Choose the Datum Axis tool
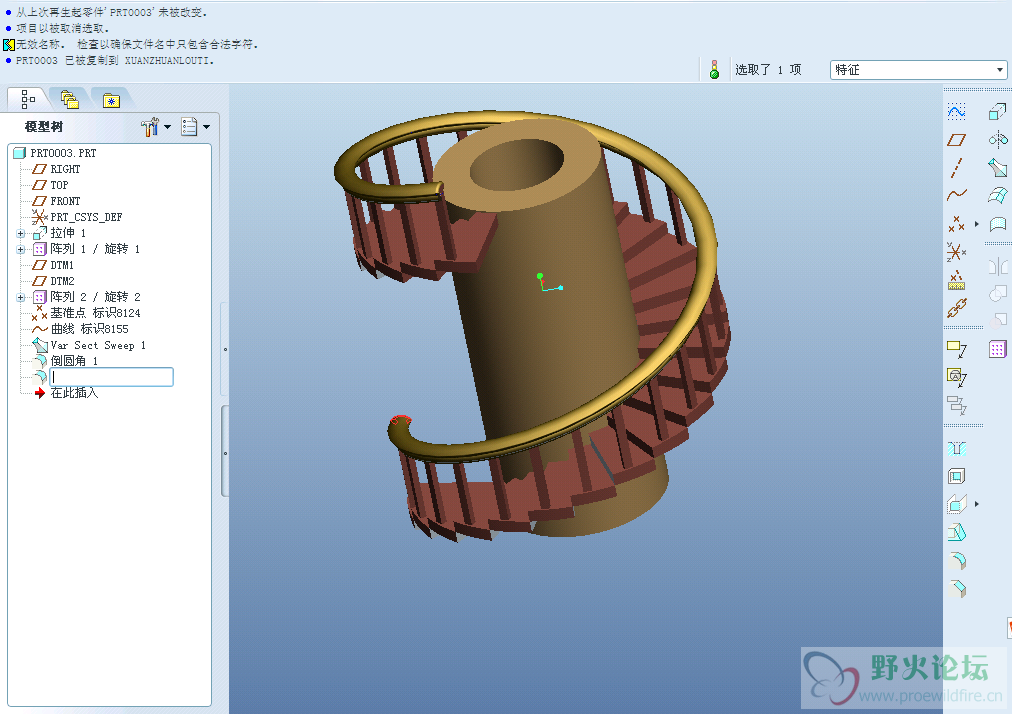Image resolution: width=1012 pixels, height=714 pixels. click(956, 168)
